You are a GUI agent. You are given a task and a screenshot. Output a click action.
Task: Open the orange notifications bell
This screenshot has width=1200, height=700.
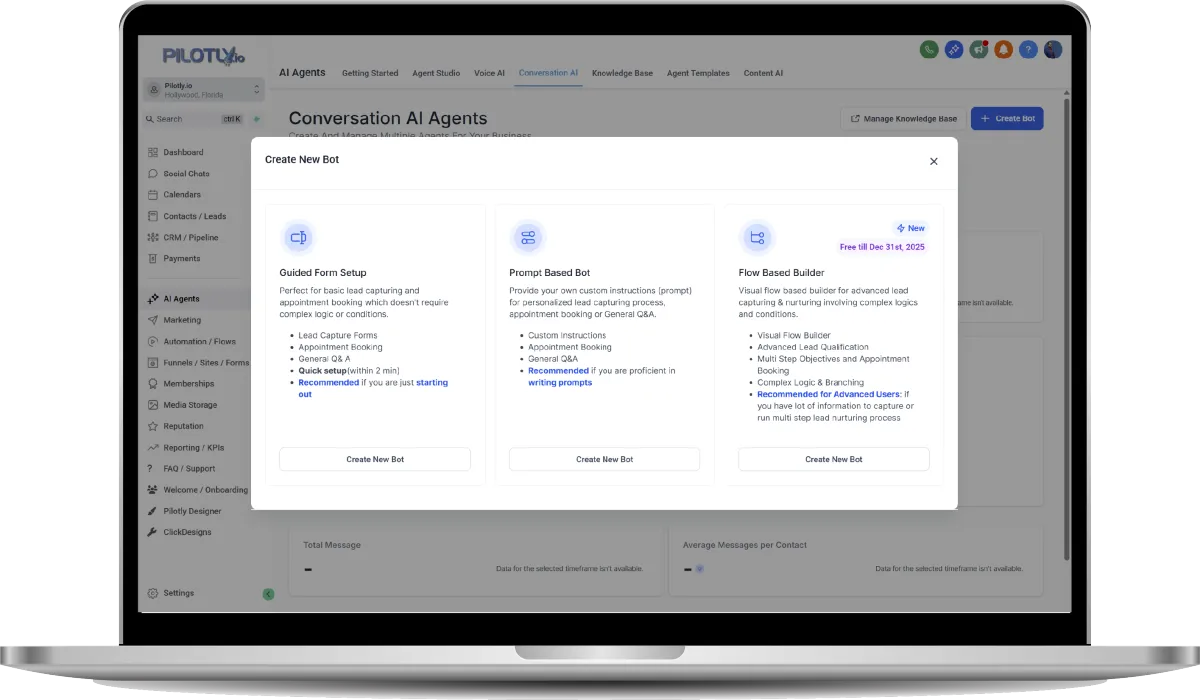click(1003, 49)
